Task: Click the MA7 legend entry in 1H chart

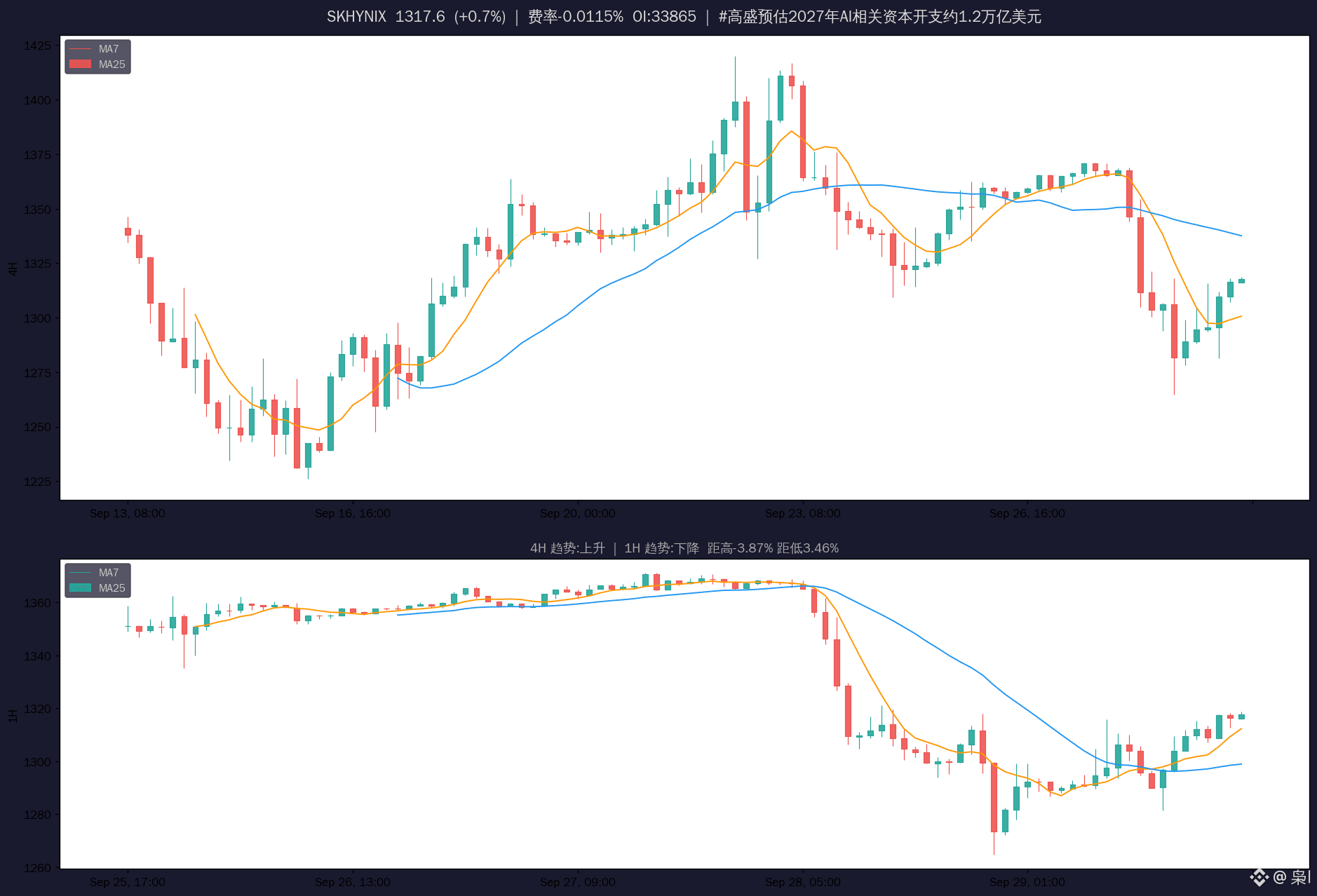Action: (x=98, y=573)
